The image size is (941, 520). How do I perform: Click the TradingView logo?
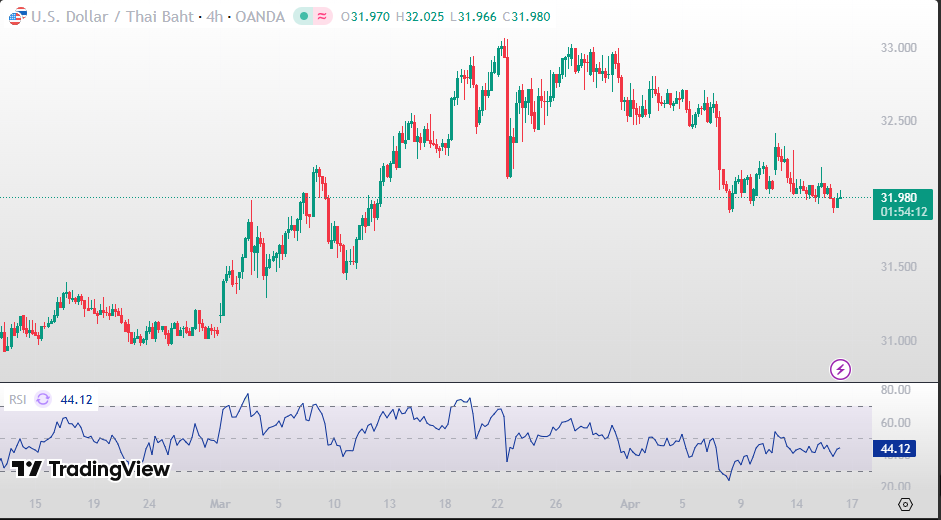91,469
